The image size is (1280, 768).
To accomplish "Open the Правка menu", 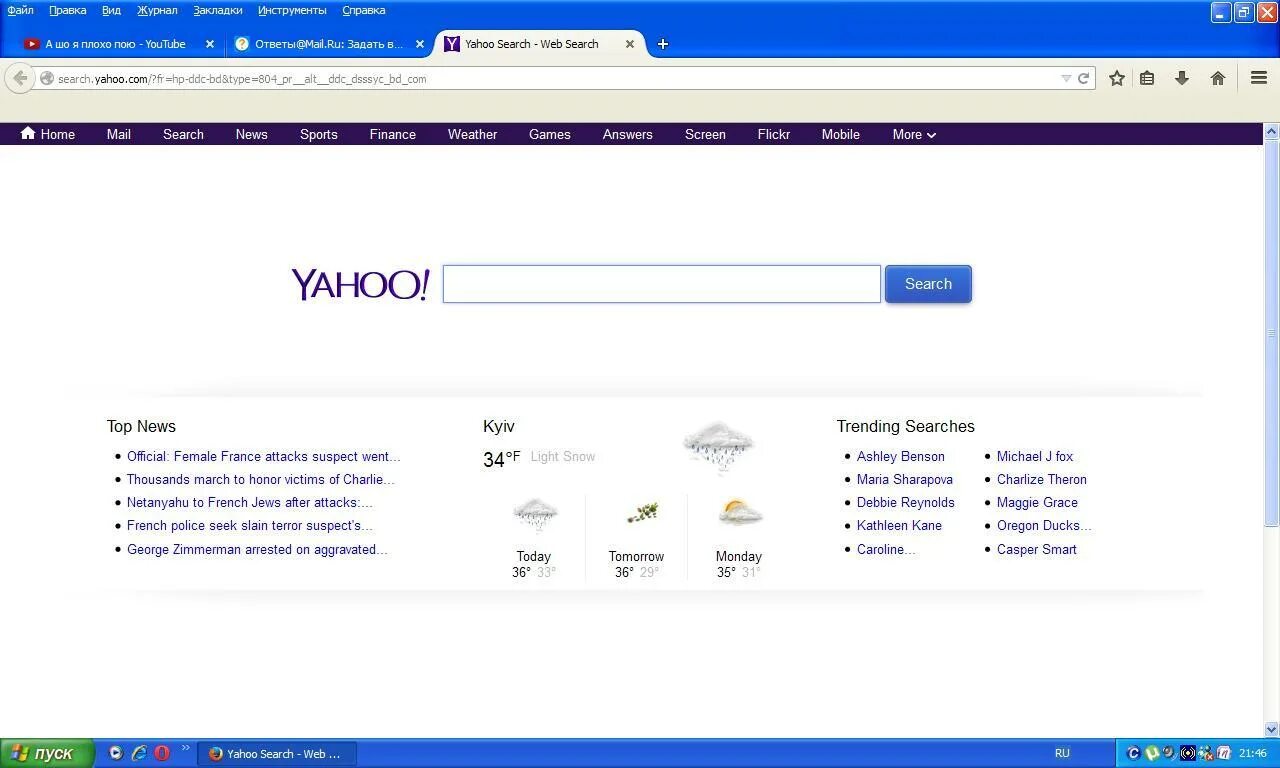I will (67, 10).
